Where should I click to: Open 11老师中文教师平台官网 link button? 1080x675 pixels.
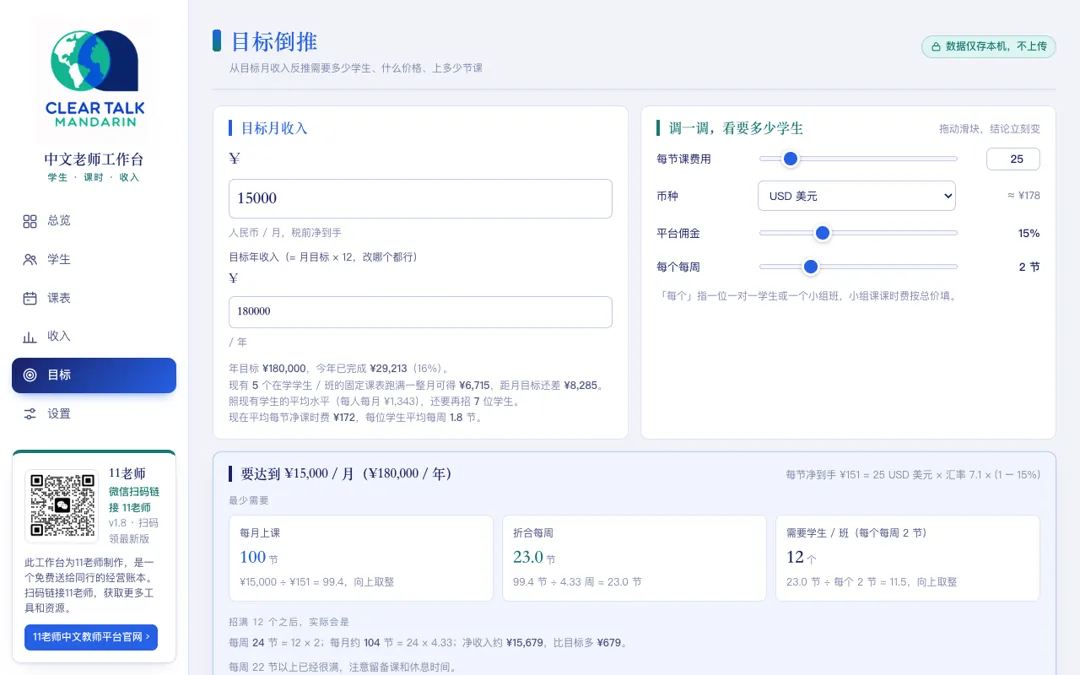pyautogui.click(x=91, y=637)
